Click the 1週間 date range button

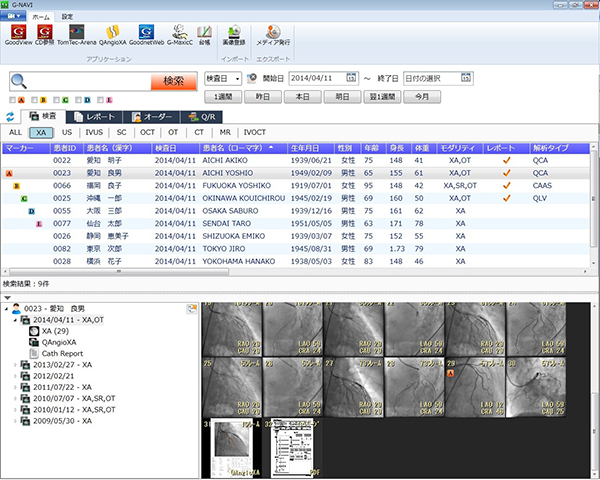pyautogui.click(x=221, y=97)
